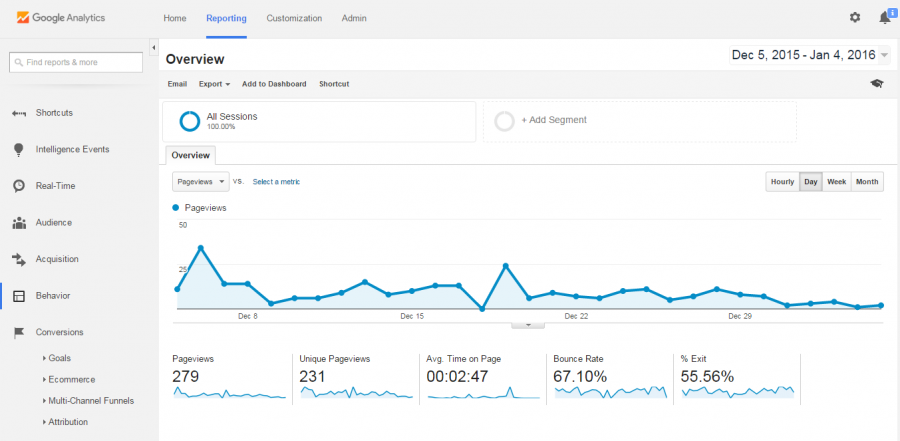
Task: Click the All Sessions circle icon
Action: click(189, 121)
